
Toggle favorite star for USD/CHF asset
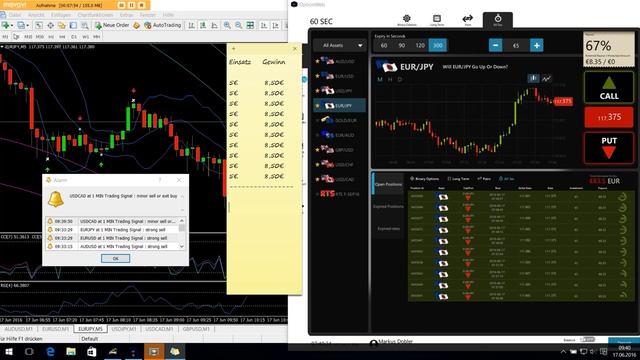[317, 164]
